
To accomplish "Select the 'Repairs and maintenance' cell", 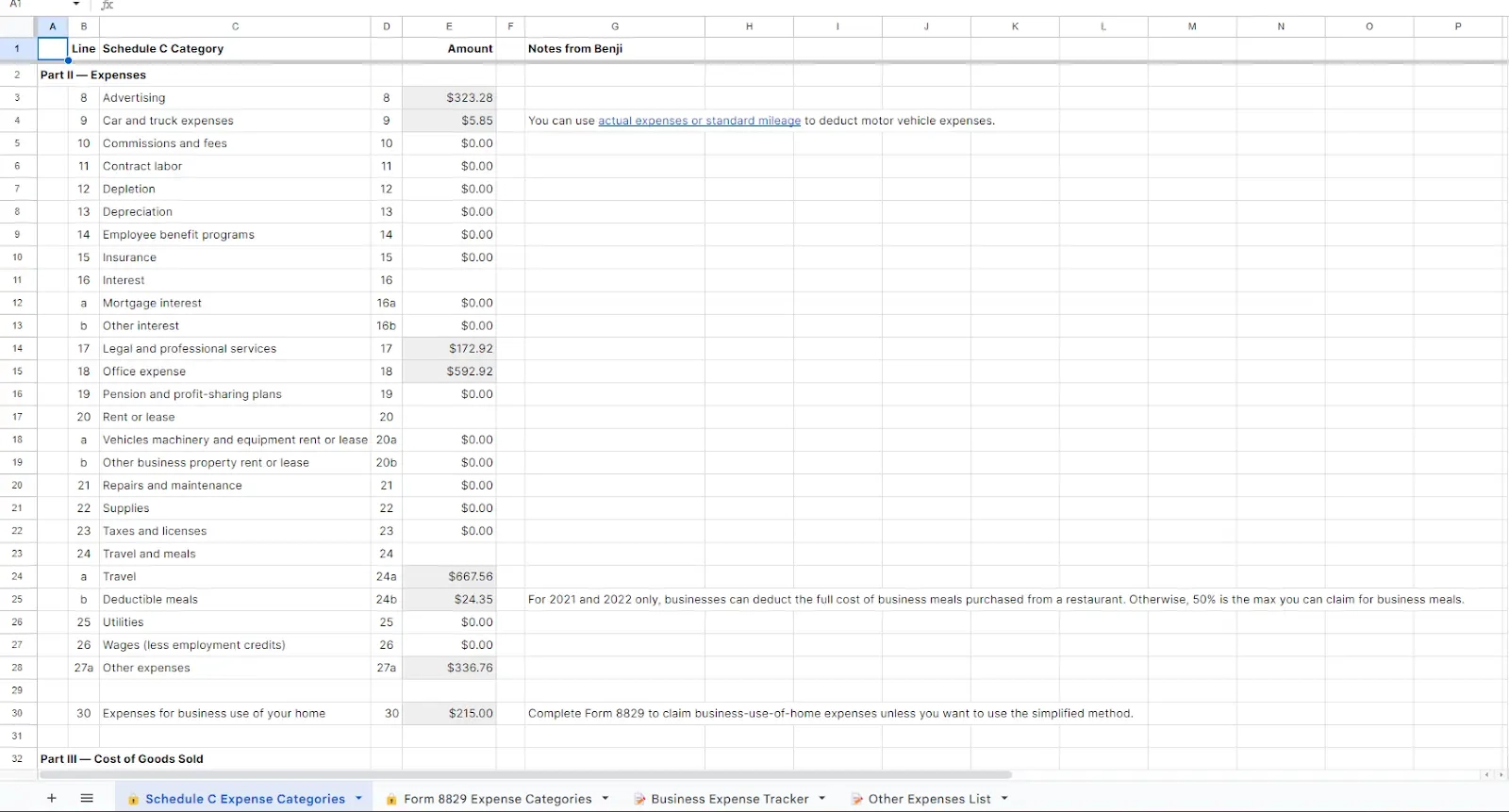I will (x=235, y=485).
